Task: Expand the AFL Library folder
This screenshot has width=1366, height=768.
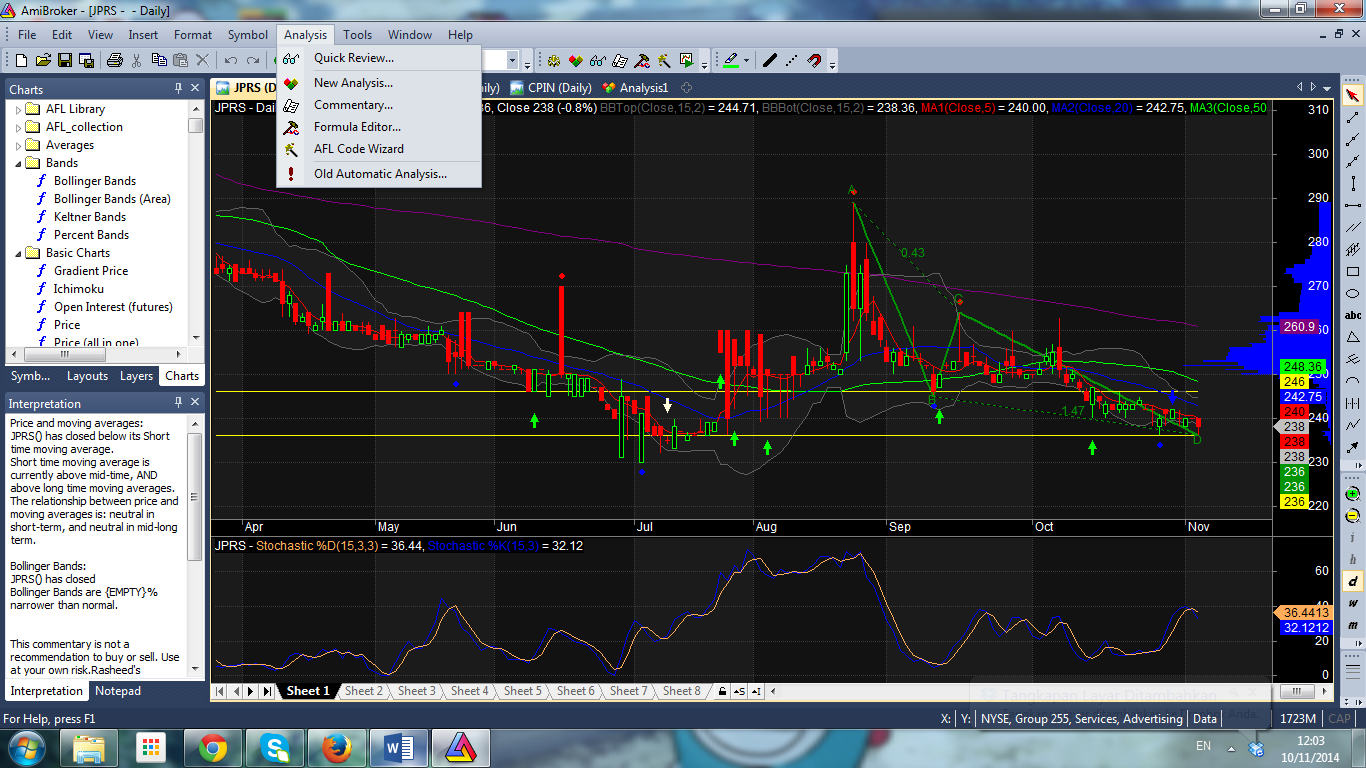Action: click(18, 109)
